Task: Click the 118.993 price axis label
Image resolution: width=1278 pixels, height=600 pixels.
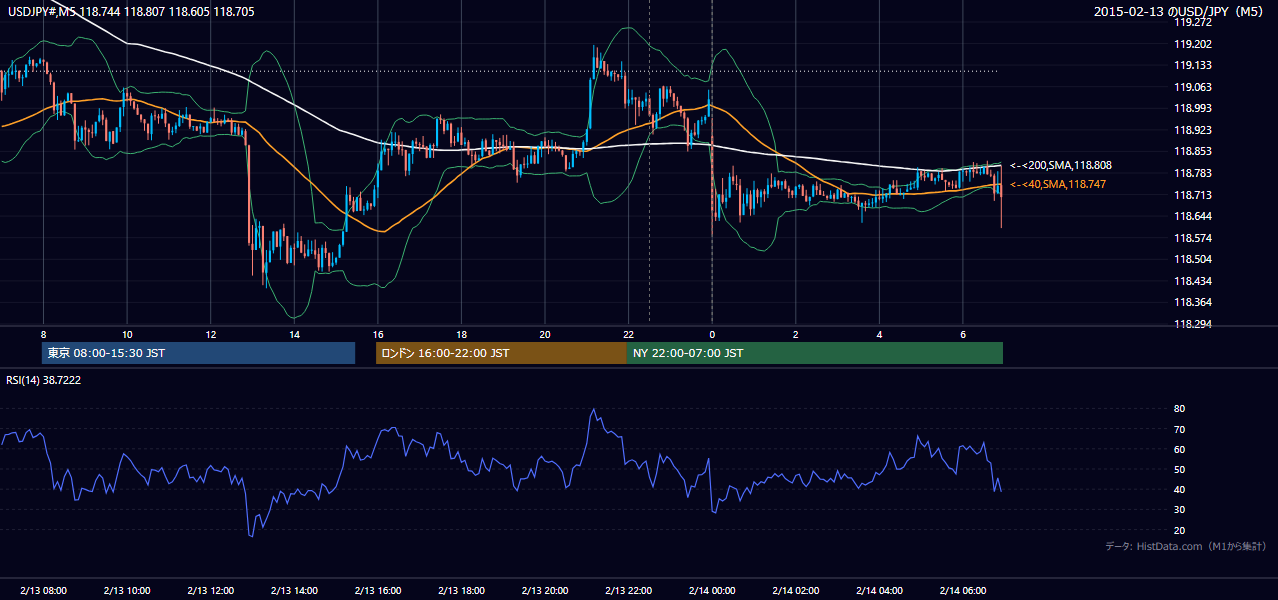Action: point(1193,108)
